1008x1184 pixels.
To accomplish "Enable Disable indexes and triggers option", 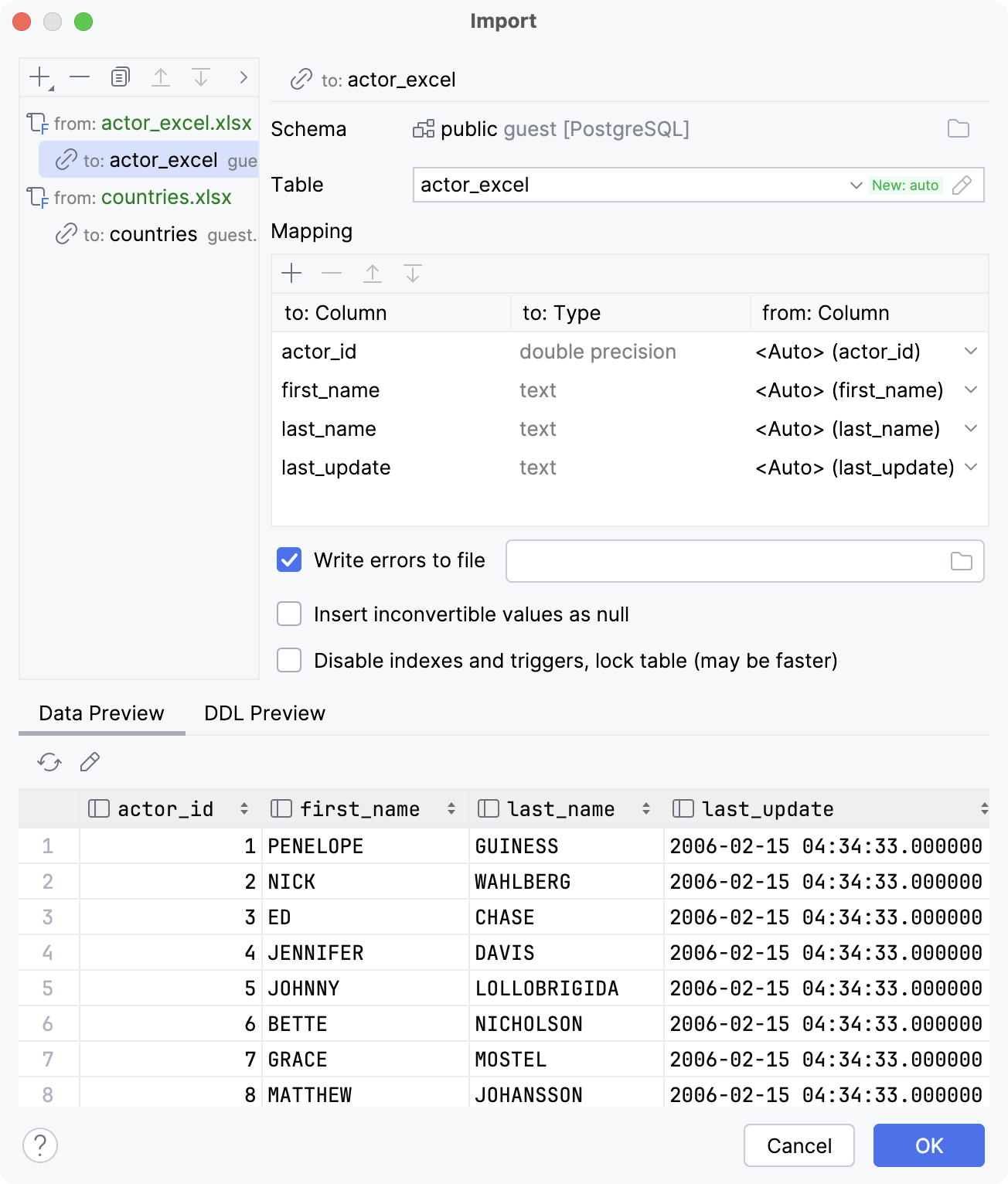I will click(x=288, y=661).
